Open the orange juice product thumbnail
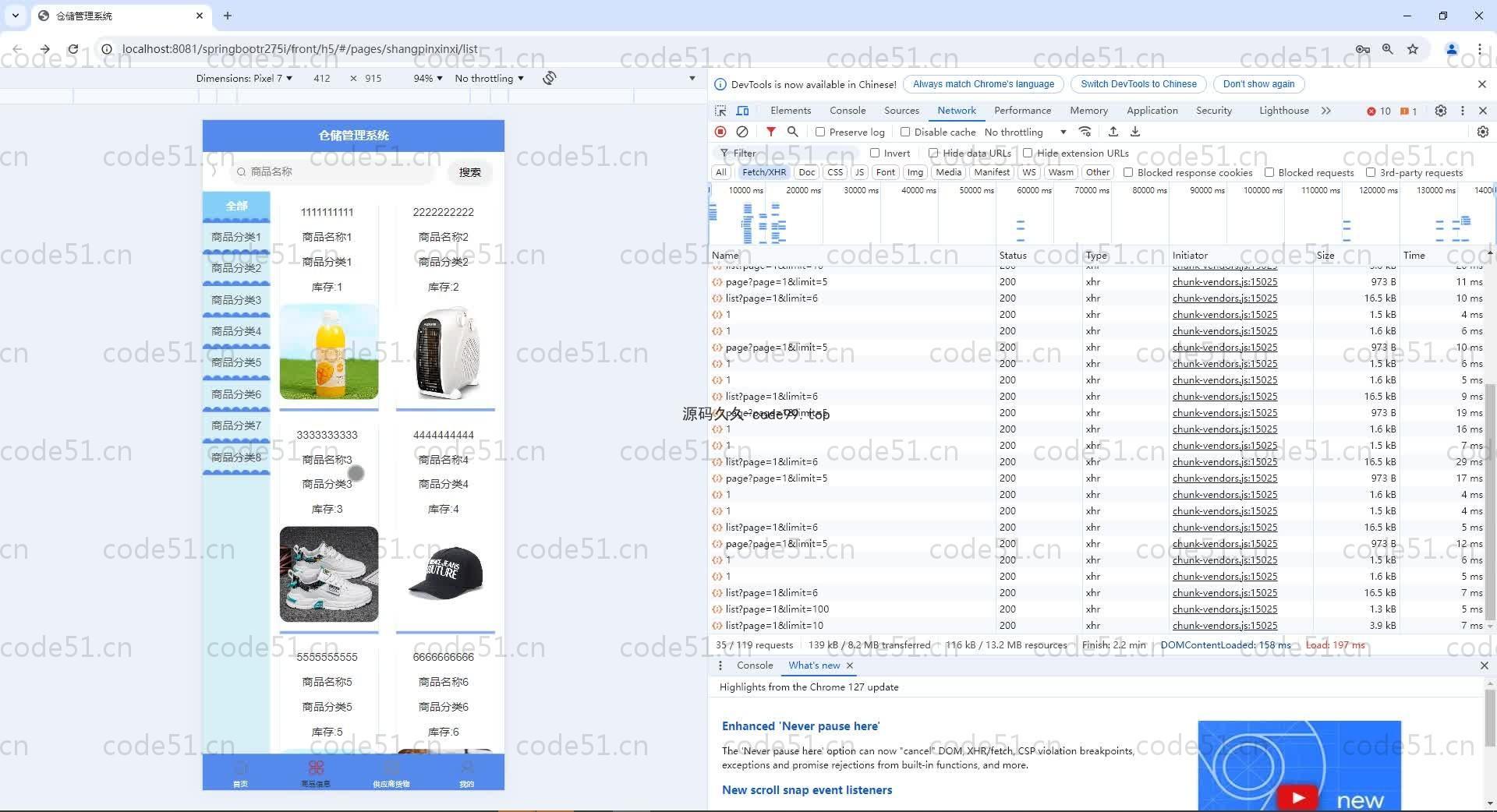The width and height of the screenshot is (1497, 812). (328, 352)
